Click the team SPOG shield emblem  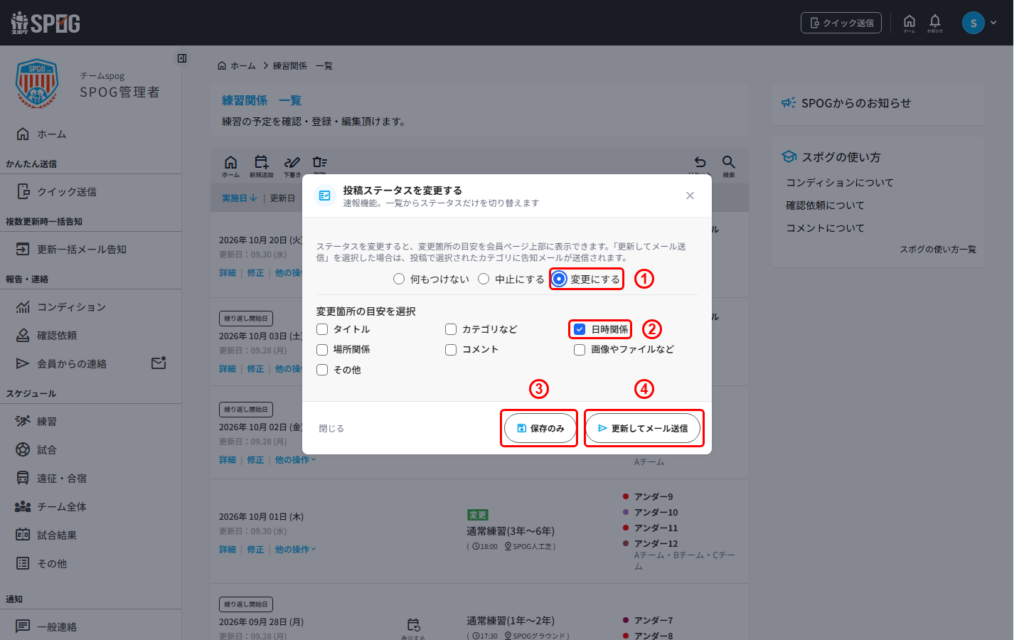pyautogui.click(x=37, y=83)
